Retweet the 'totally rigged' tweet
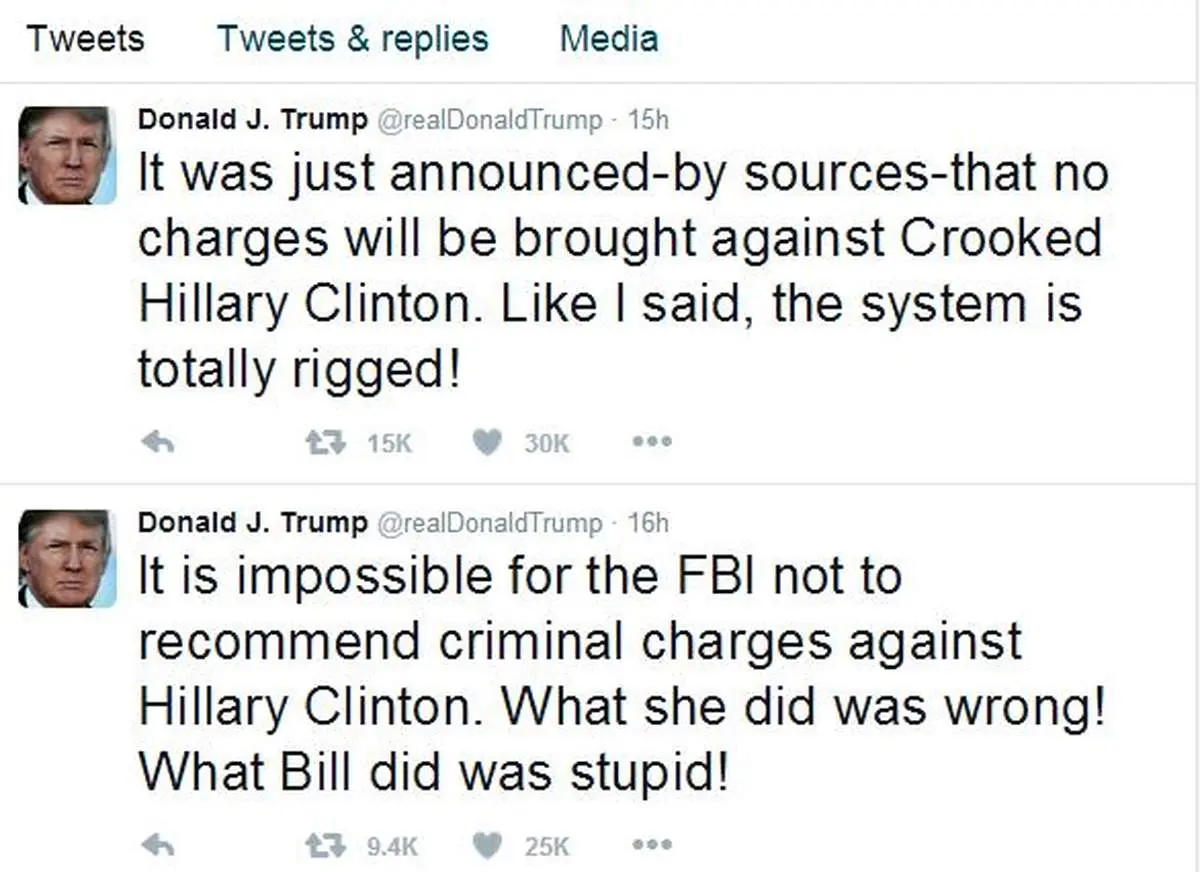This screenshot has width=1200, height=872. click(323, 442)
